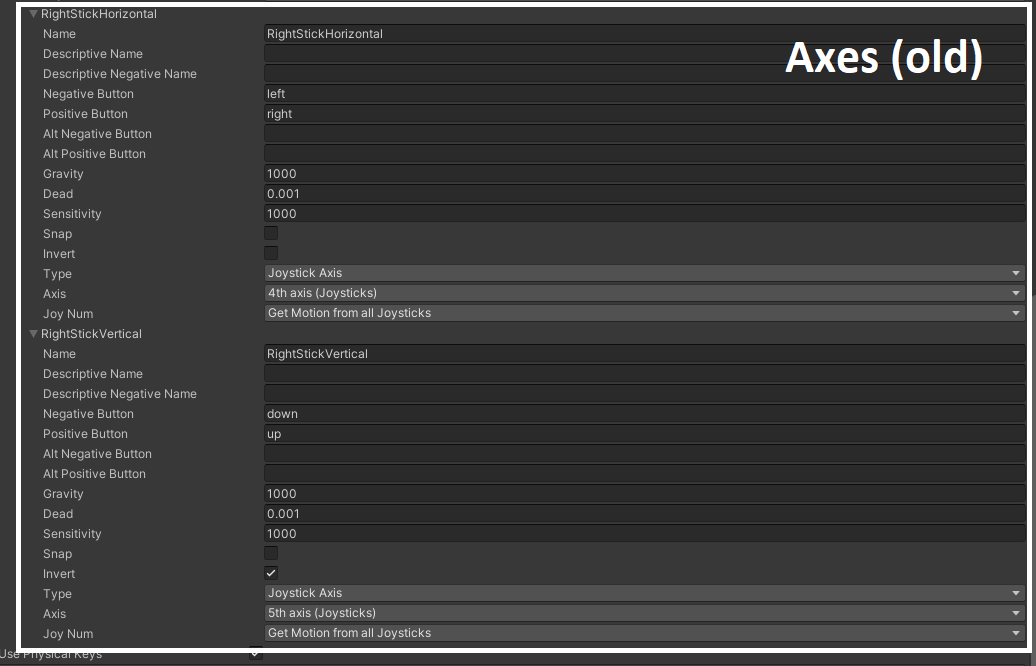Toggle the Use Physical Keys checkbox
Screen dimensions: 1036x666
255,654
